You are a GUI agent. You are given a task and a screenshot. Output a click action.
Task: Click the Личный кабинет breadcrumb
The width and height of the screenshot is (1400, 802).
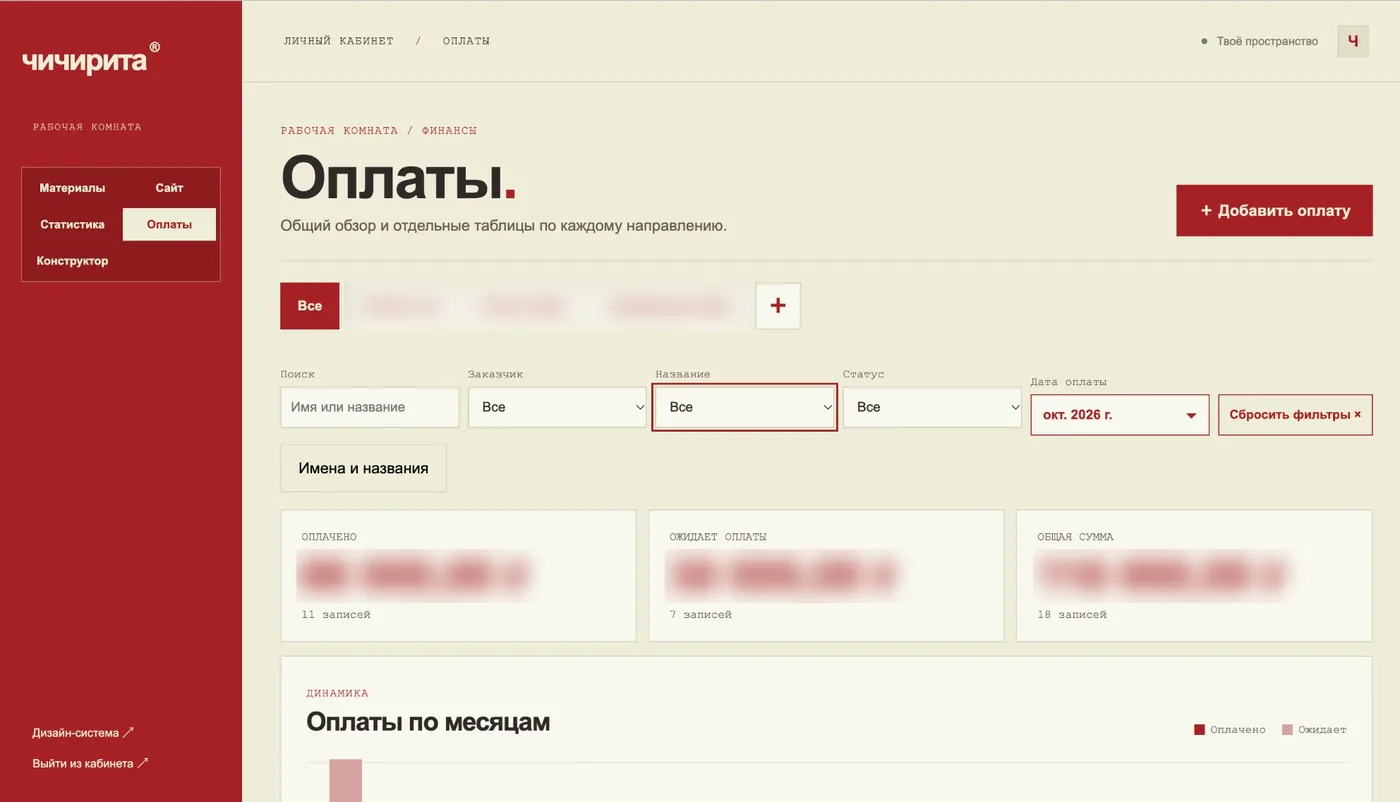[x=339, y=41]
